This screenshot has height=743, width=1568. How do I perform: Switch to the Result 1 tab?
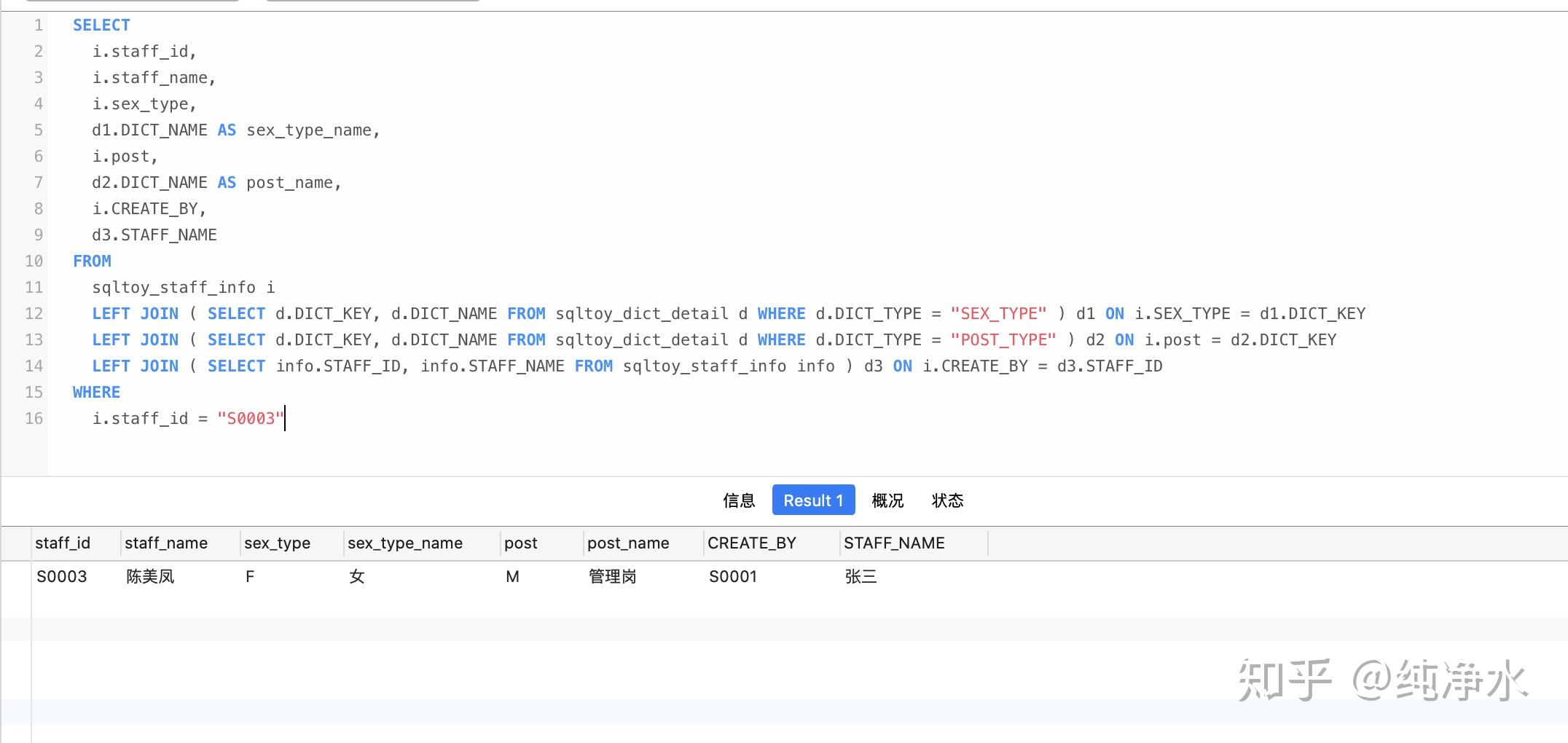point(812,500)
